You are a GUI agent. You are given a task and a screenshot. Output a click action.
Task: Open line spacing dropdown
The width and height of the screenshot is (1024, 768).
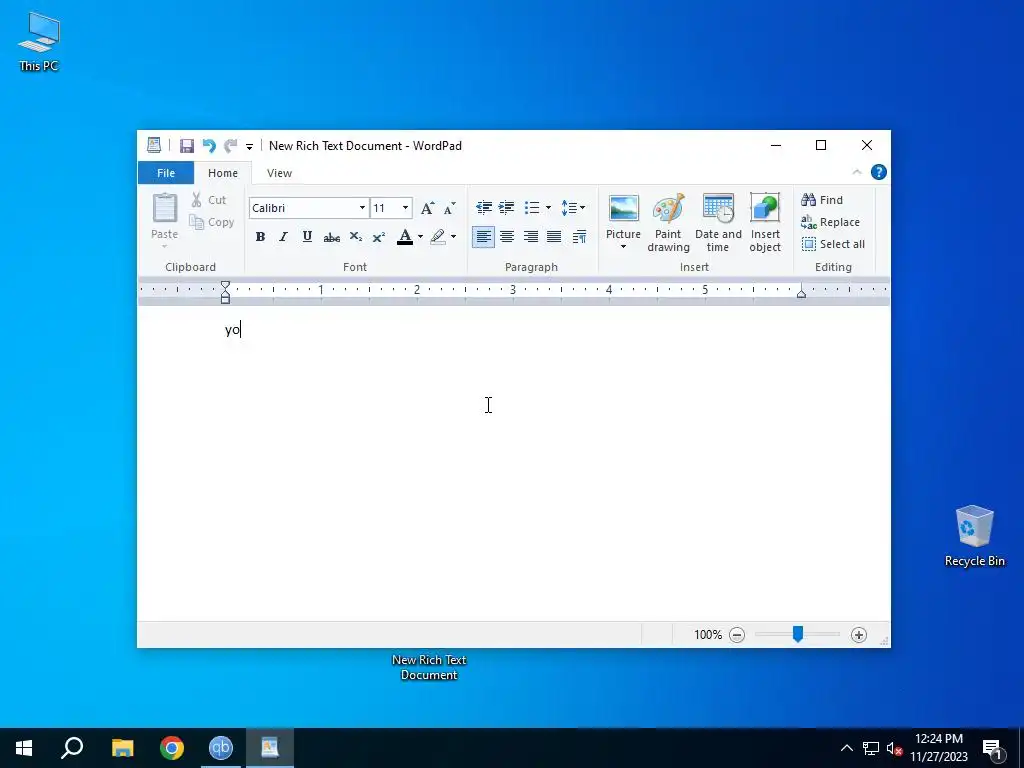[x=573, y=208]
